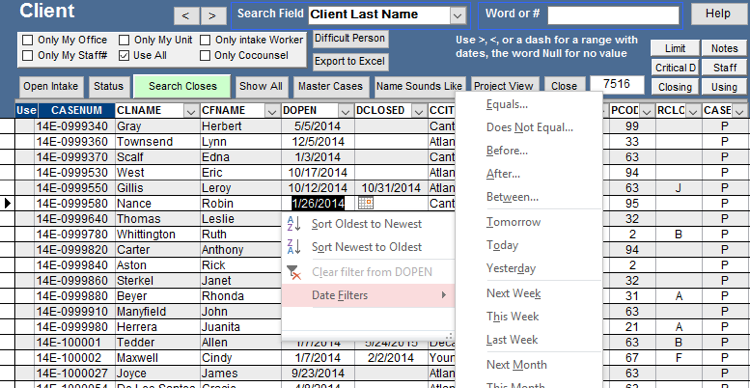
Task: Click the Critical D button
Action: click(x=675, y=67)
